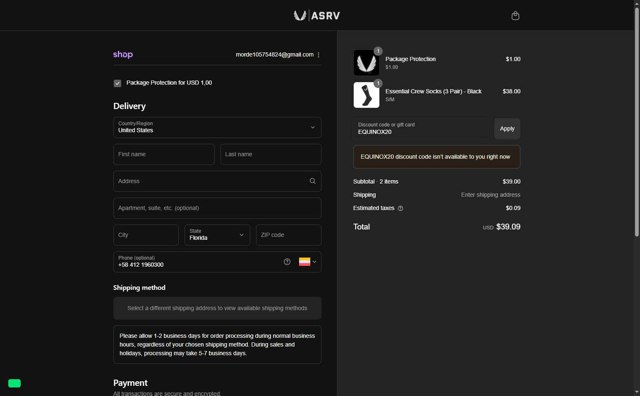
Task: Uncheck Package Protection for USD 1,00
Action: click(x=118, y=83)
